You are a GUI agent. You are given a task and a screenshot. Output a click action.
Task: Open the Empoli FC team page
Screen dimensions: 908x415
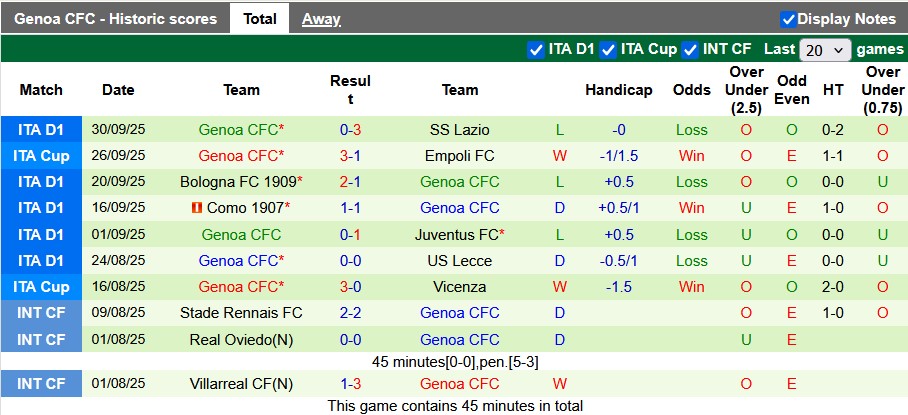[x=460, y=156]
